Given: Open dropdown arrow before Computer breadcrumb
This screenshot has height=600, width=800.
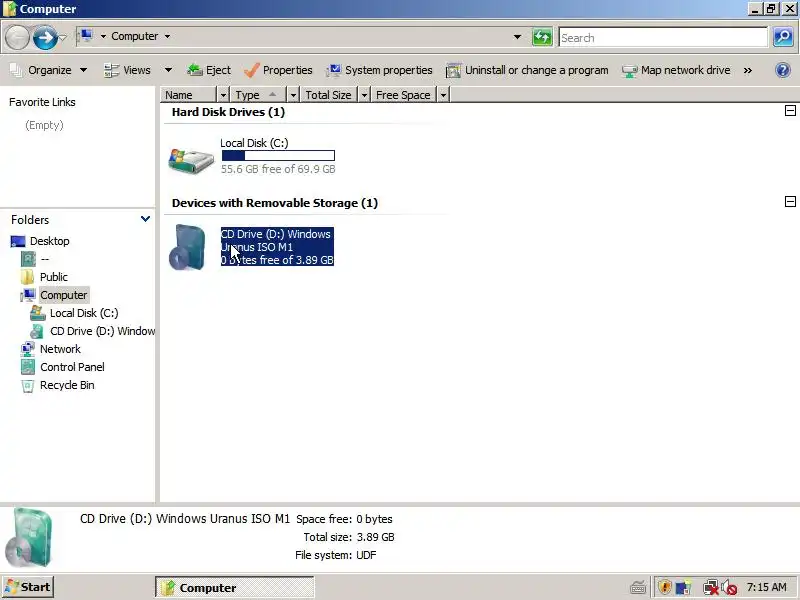Looking at the screenshot, I should tap(103, 36).
